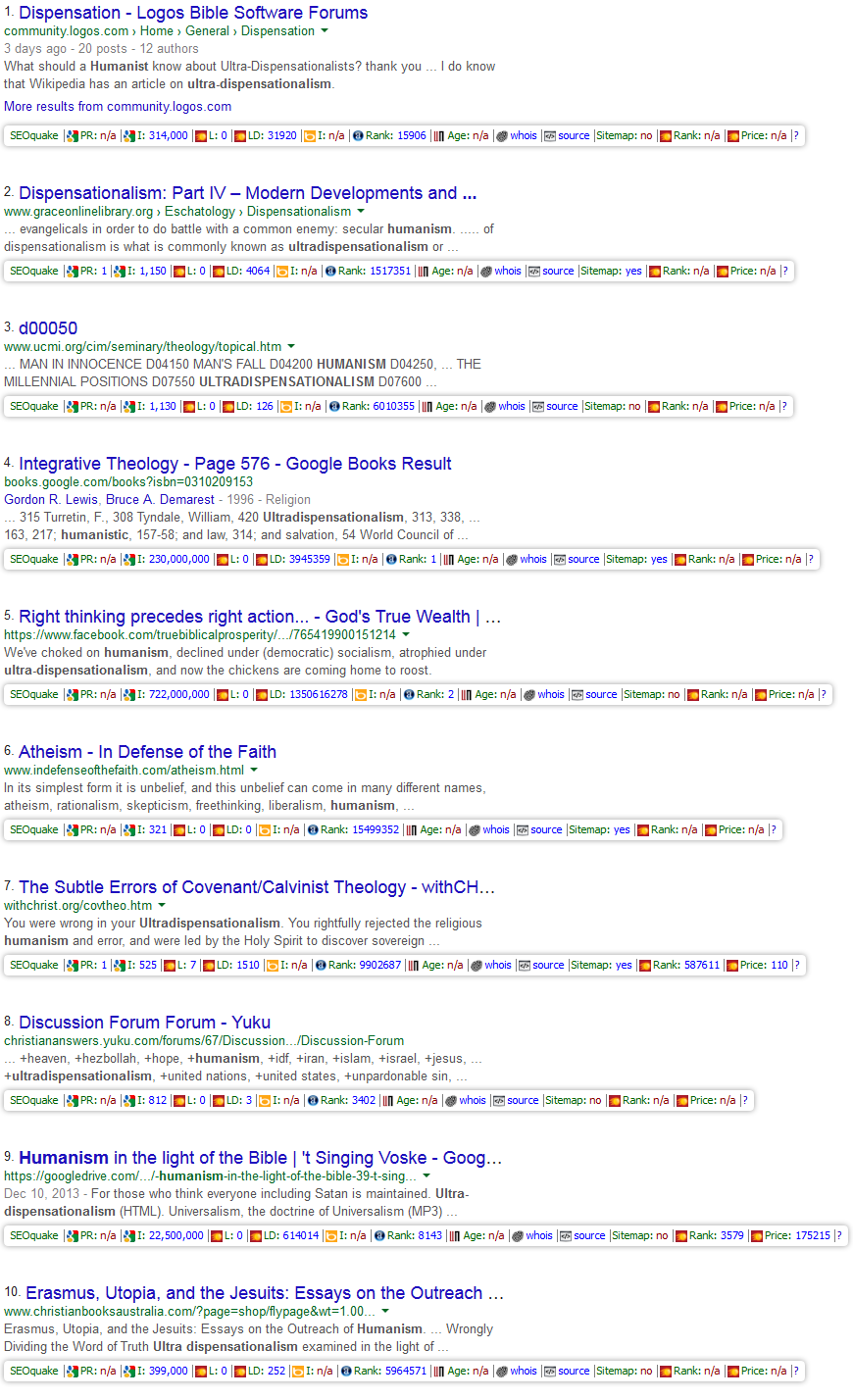Open the green arrow menu beside withchrist.org URL
The height and width of the screenshot is (1400, 853).
click(x=162, y=906)
